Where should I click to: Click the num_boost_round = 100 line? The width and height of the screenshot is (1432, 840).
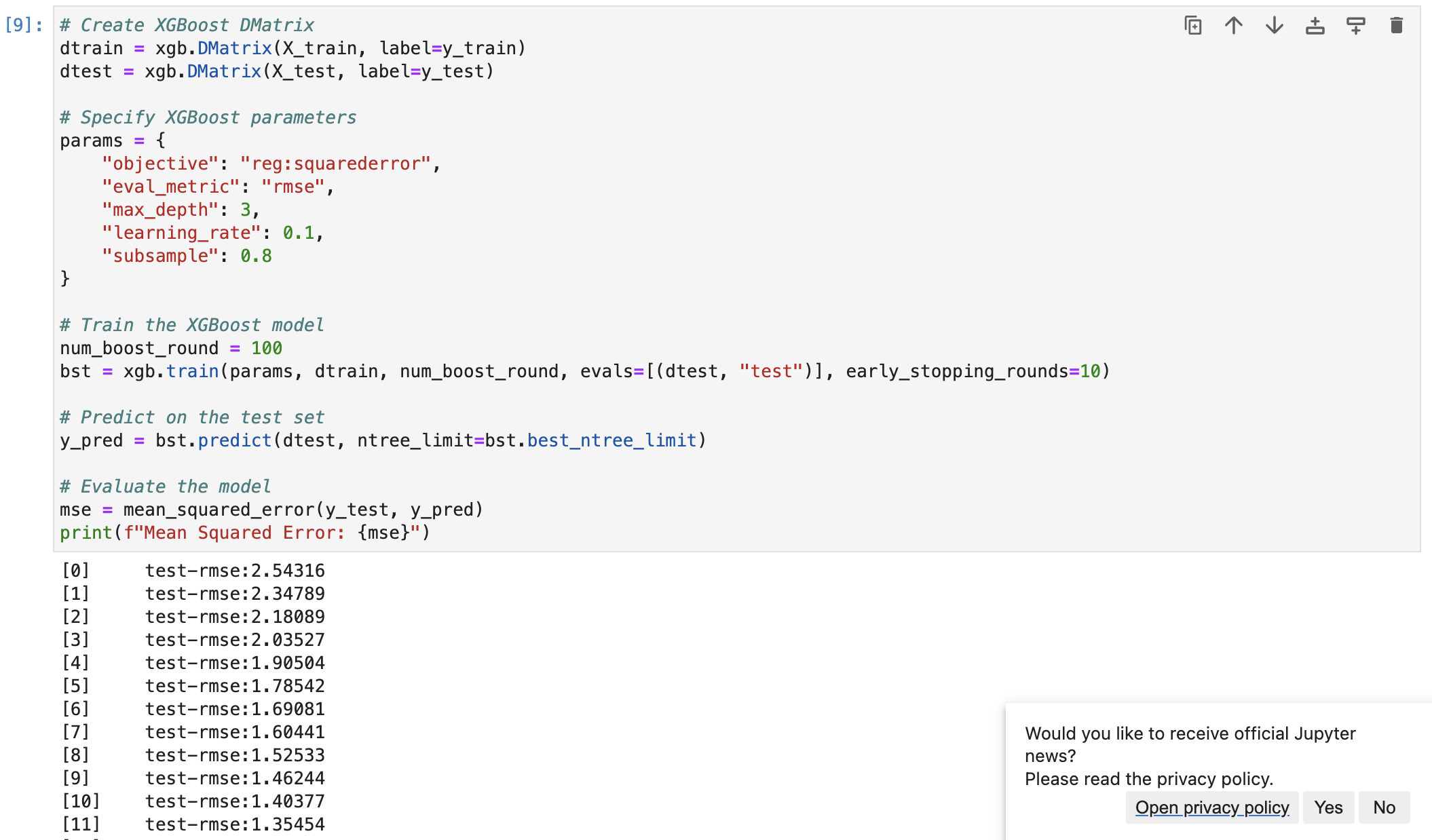(x=171, y=348)
